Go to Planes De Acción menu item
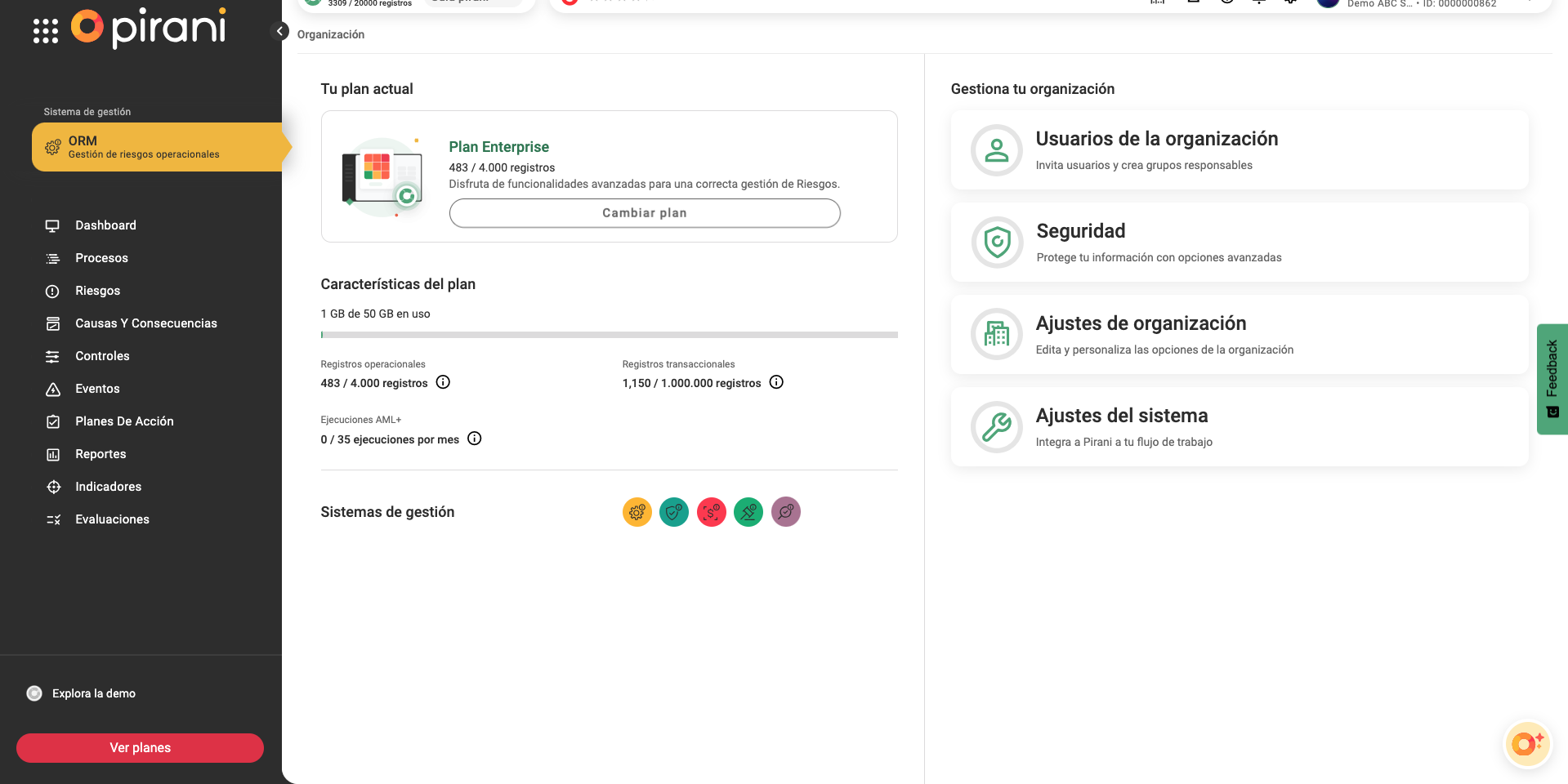 pyautogui.click(x=124, y=421)
